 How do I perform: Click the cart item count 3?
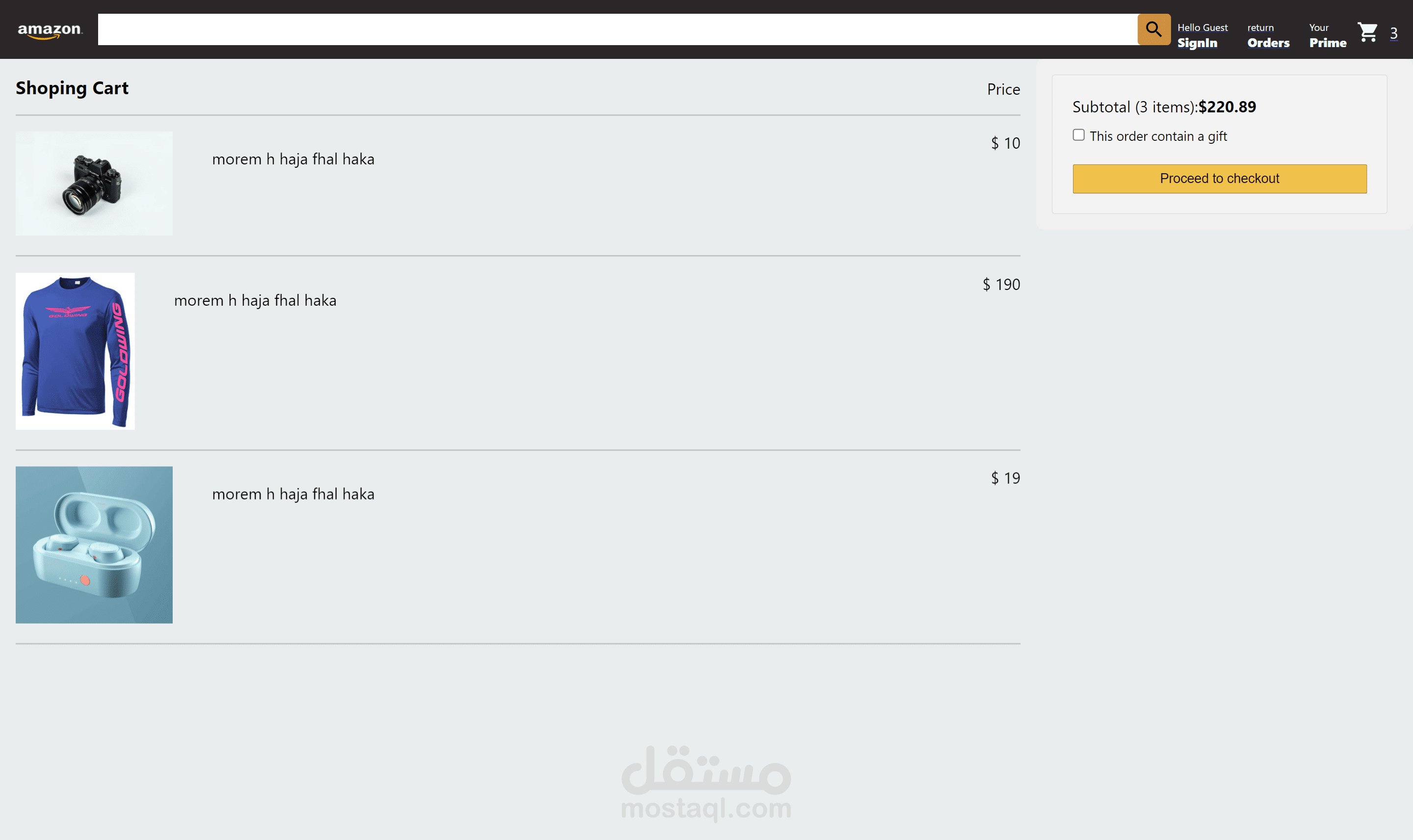pos(1394,33)
